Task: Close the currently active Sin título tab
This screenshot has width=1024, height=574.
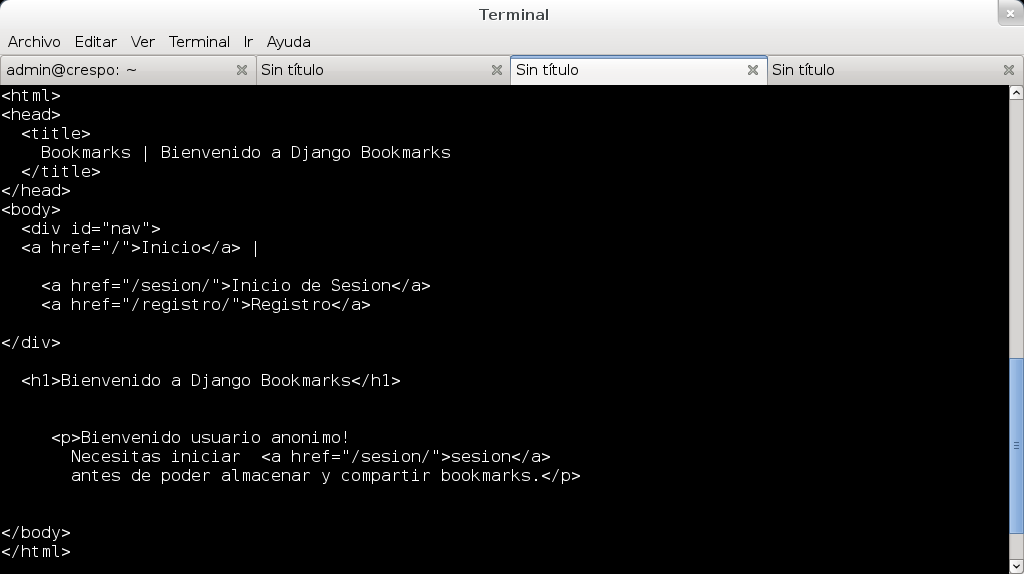Action: click(753, 70)
